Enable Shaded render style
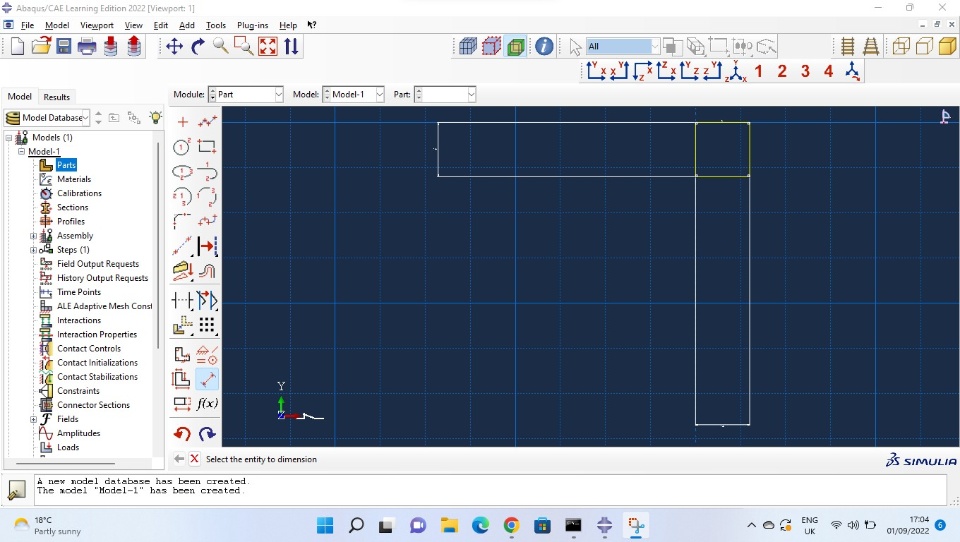The image size is (960, 542). pyautogui.click(x=947, y=47)
